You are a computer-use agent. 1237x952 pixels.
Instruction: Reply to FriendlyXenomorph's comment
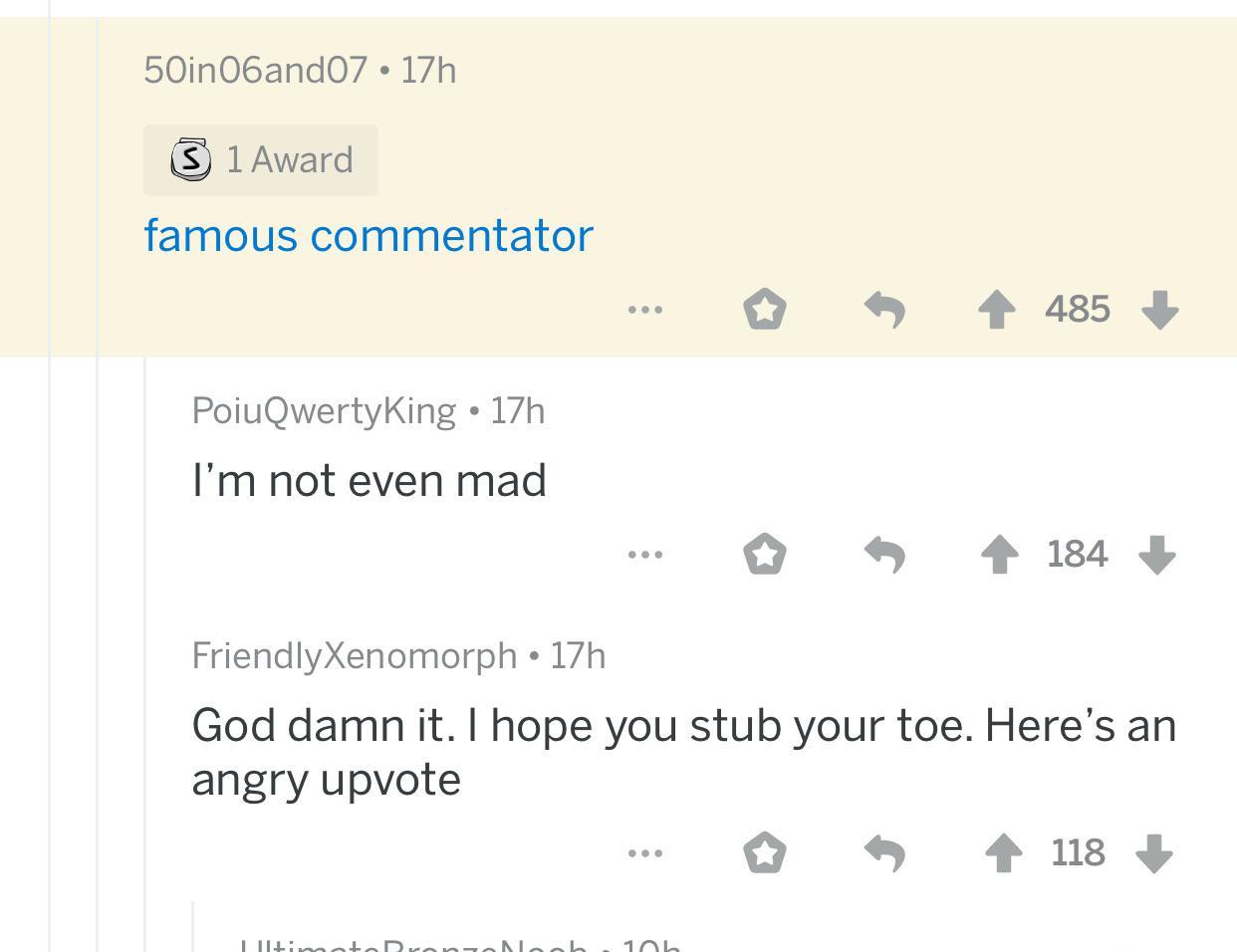click(x=884, y=853)
